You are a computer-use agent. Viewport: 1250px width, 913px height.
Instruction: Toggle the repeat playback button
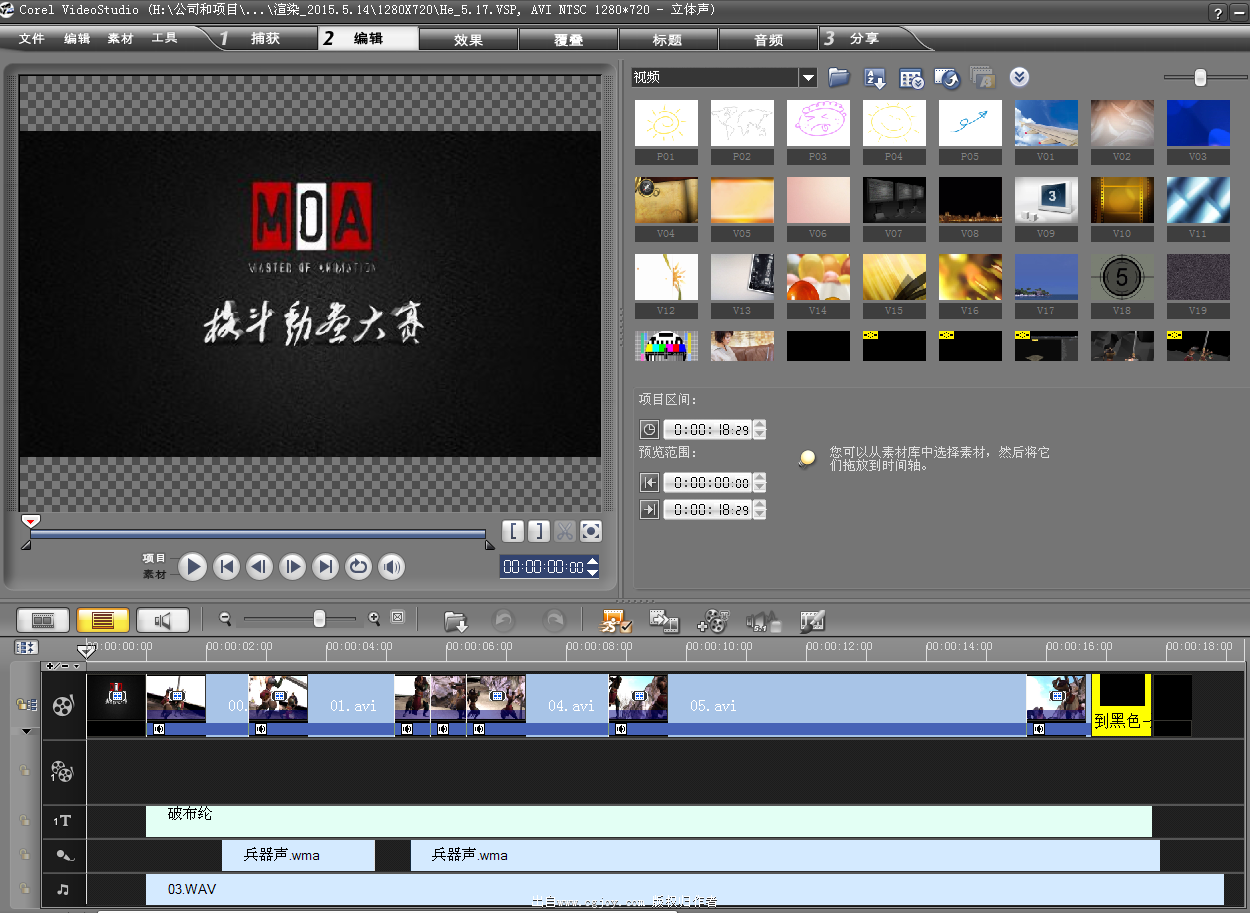[x=359, y=567]
